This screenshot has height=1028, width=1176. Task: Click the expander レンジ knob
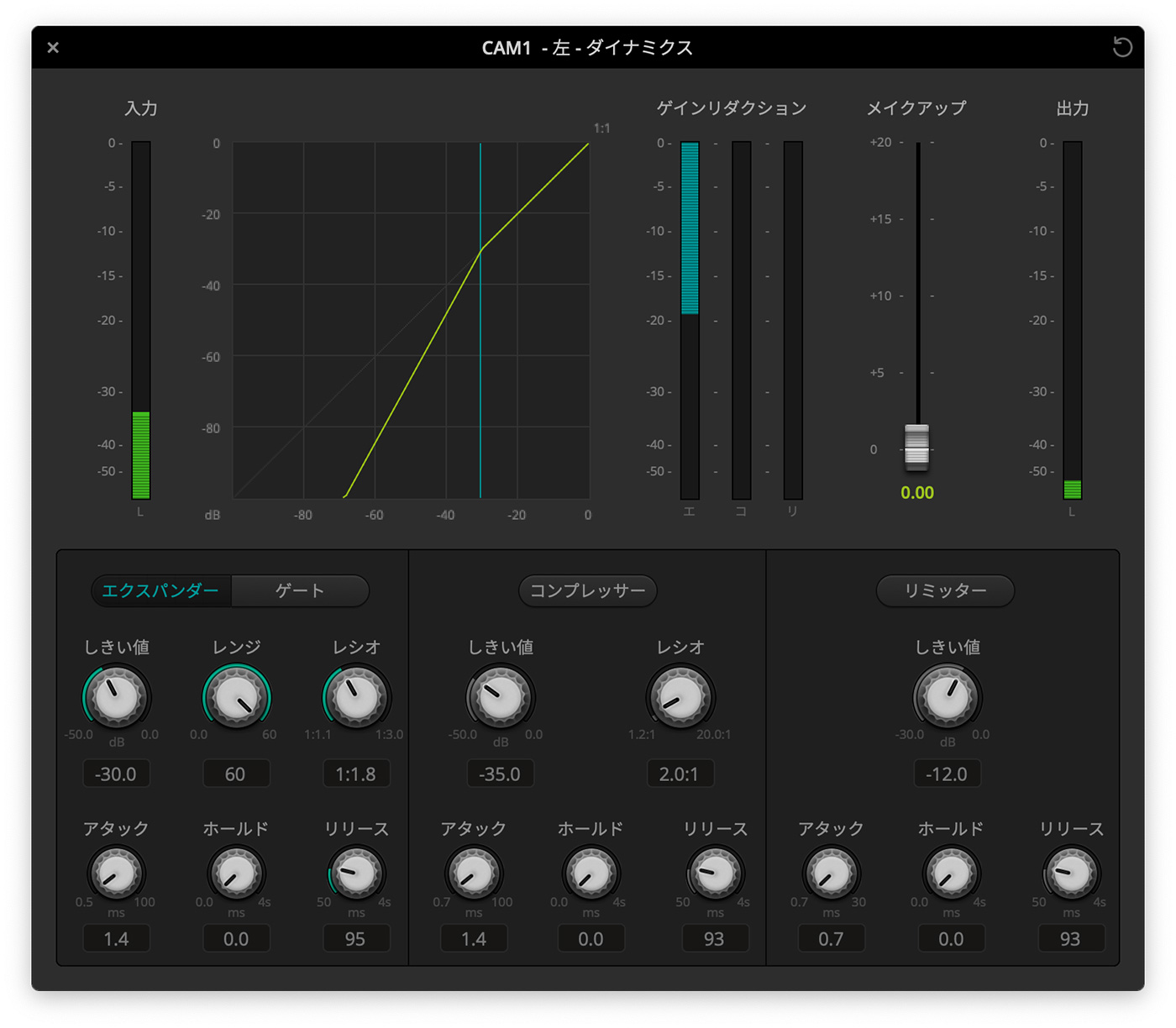(x=236, y=697)
